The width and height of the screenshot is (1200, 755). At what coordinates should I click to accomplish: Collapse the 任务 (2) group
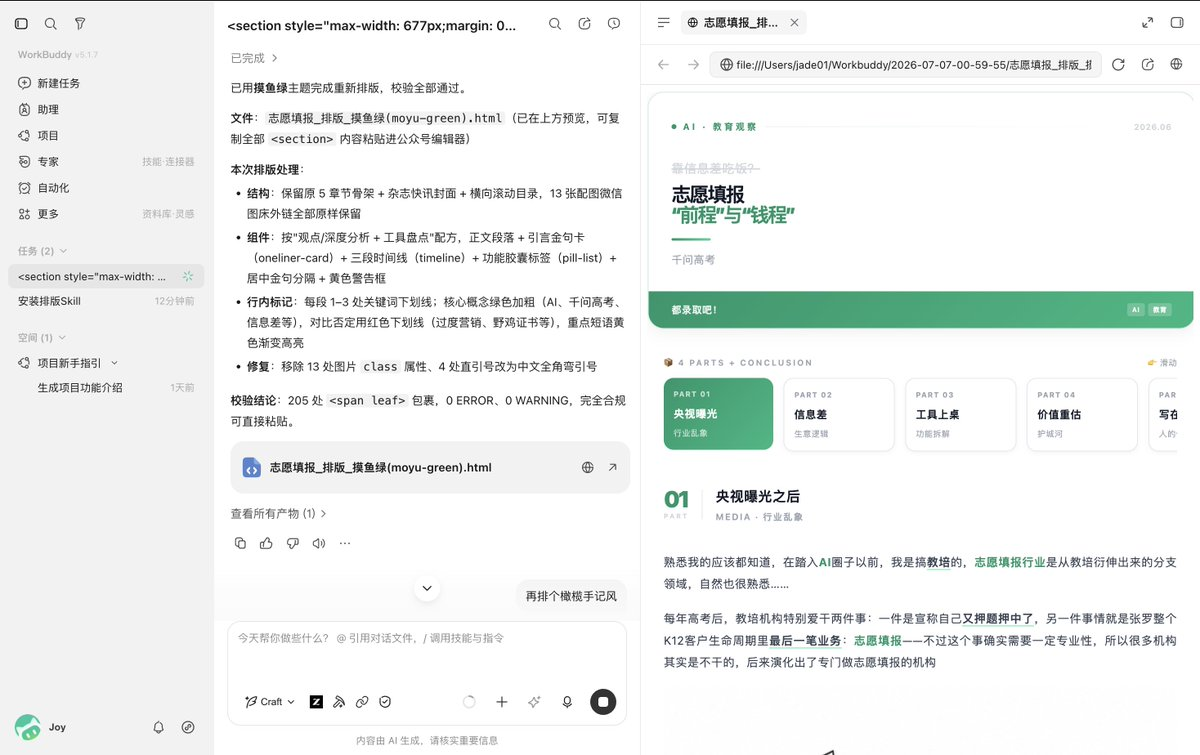[x=43, y=251]
